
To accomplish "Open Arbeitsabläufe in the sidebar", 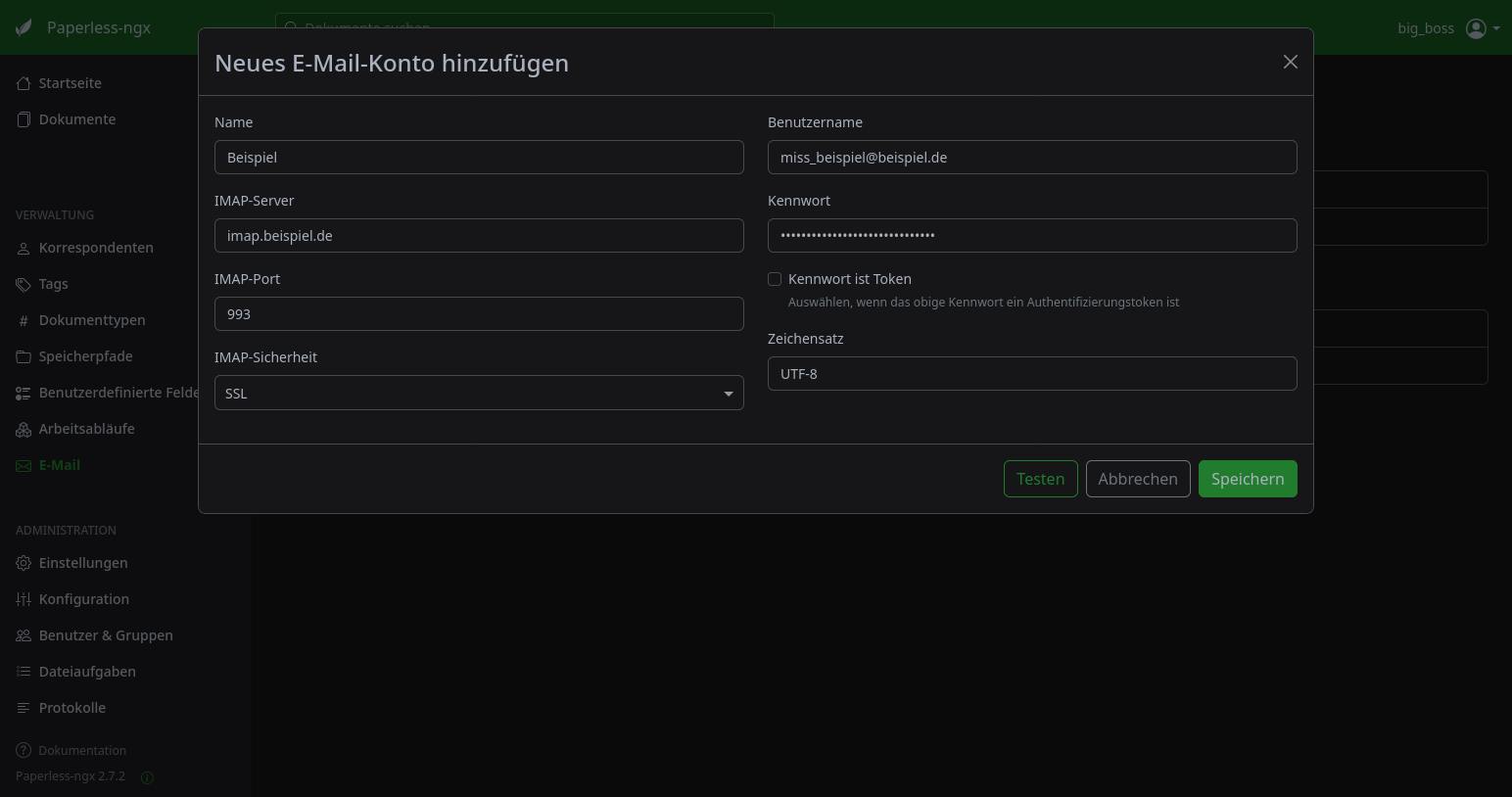I will pyautogui.click(x=87, y=429).
